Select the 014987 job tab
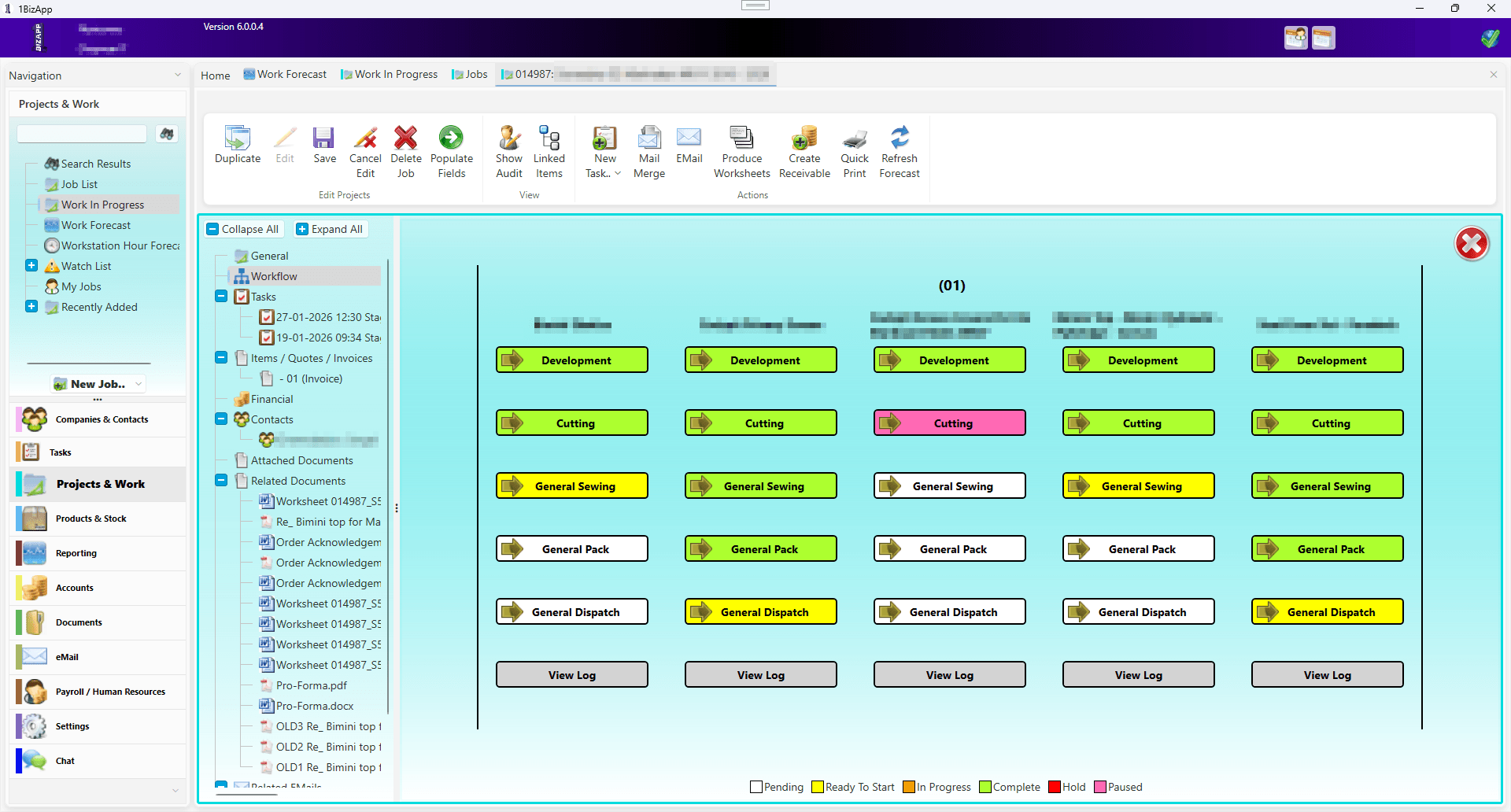Image resolution: width=1511 pixels, height=812 pixels. click(635, 75)
